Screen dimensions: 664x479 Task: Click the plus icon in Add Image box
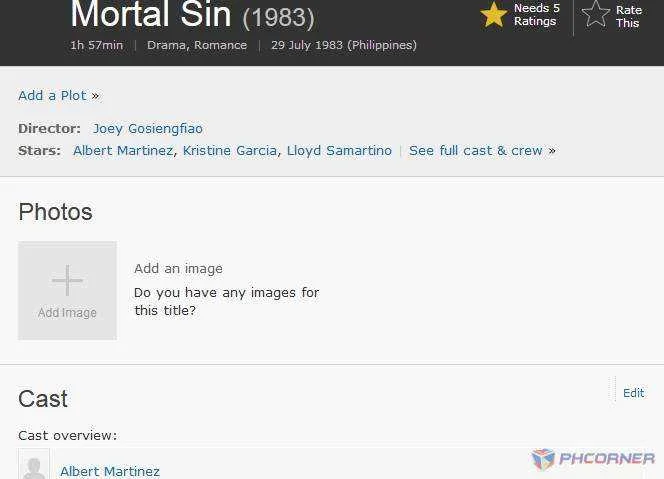[x=67, y=280]
